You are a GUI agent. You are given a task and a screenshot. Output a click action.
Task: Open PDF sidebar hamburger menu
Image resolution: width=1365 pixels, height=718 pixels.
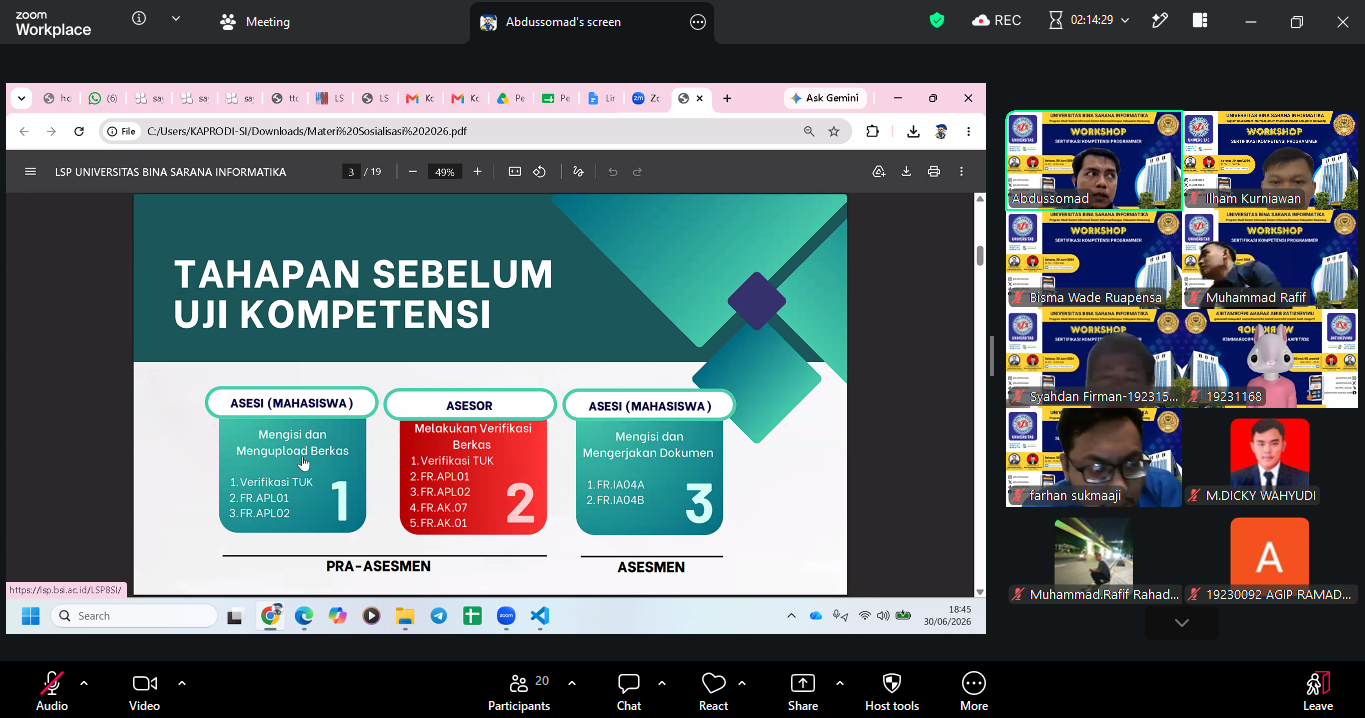30,172
